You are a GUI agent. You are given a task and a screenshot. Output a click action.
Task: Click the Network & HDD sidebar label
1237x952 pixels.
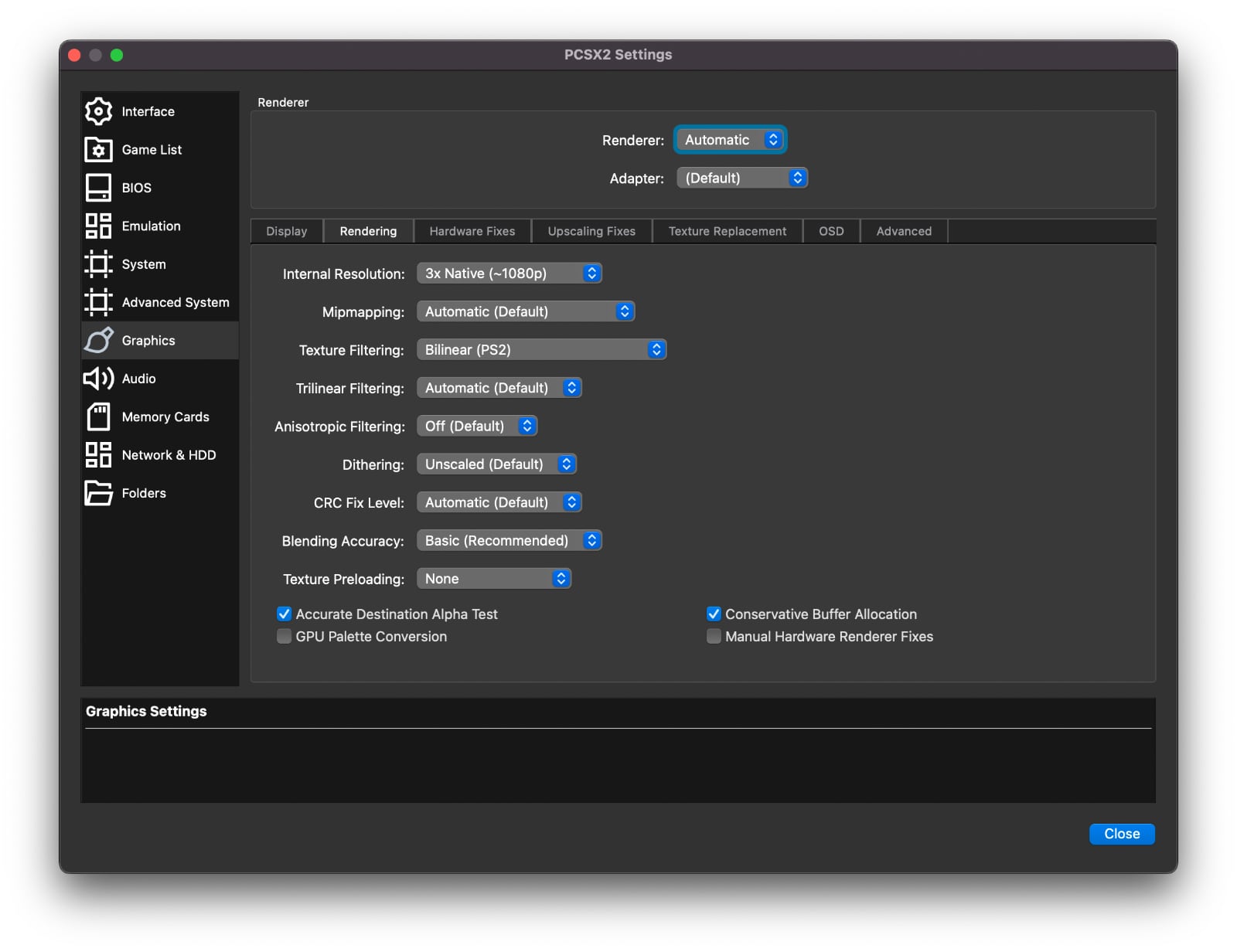click(169, 454)
